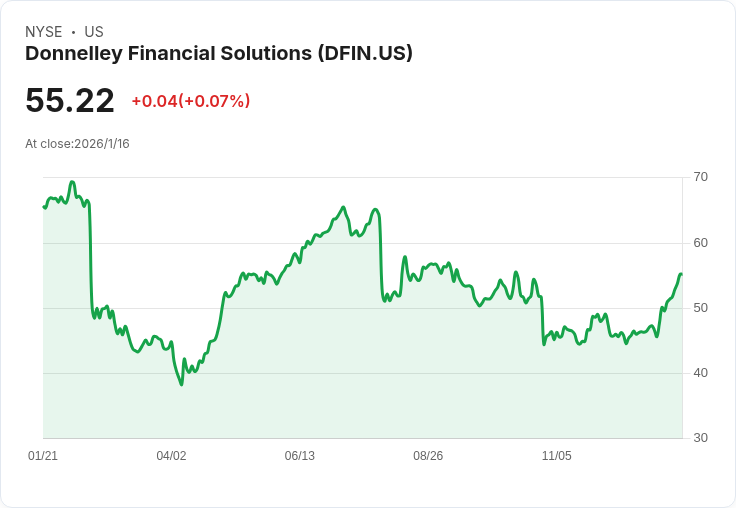Click the NYSE exchange label
This screenshot has height=508, width=736.
click(44, 32)
